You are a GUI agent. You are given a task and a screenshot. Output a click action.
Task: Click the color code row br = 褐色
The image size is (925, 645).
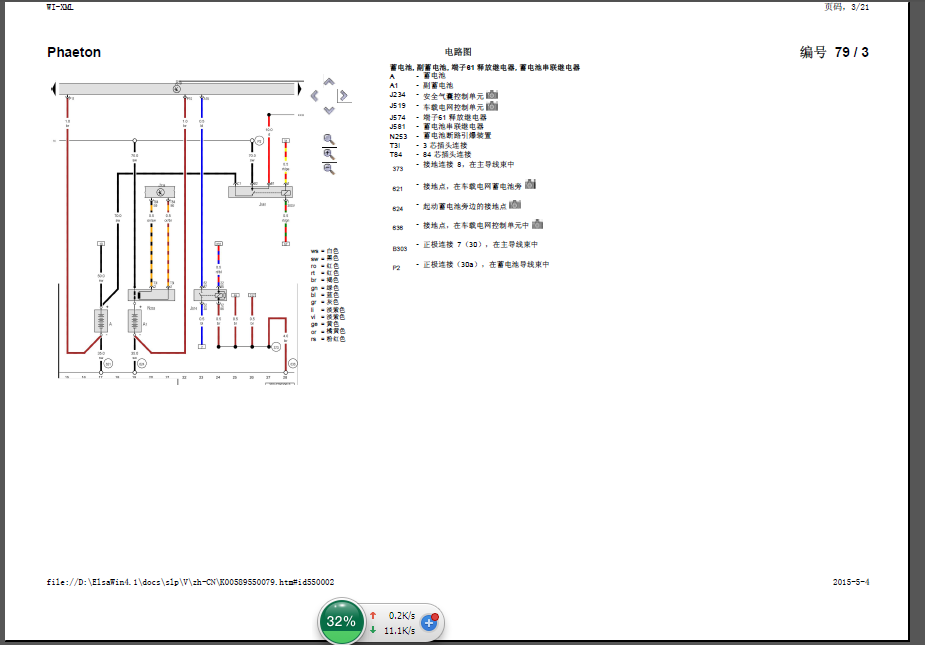coord(324,280)
